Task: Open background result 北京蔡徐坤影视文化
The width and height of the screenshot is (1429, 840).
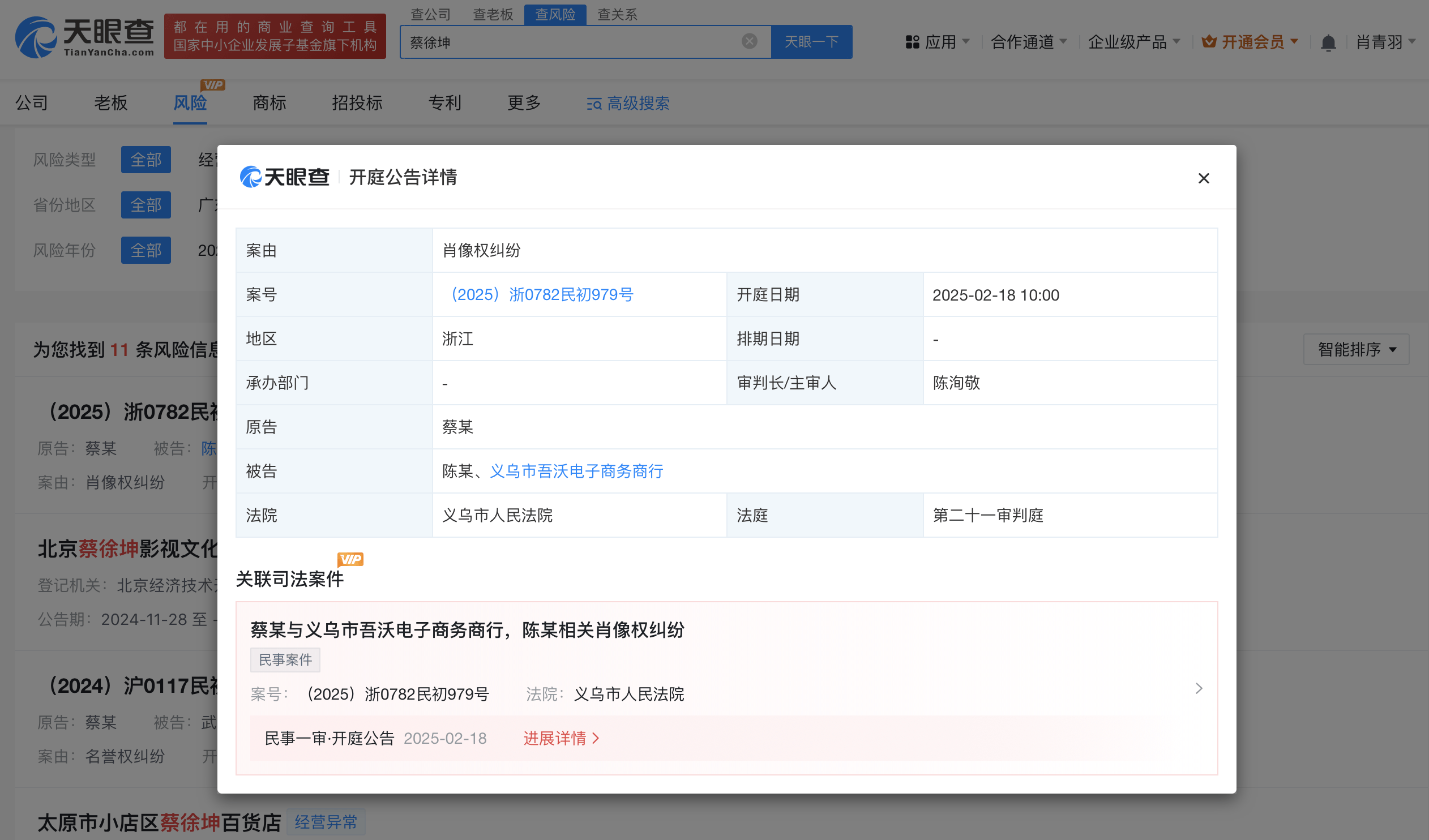Action: (x=127, y=548)
